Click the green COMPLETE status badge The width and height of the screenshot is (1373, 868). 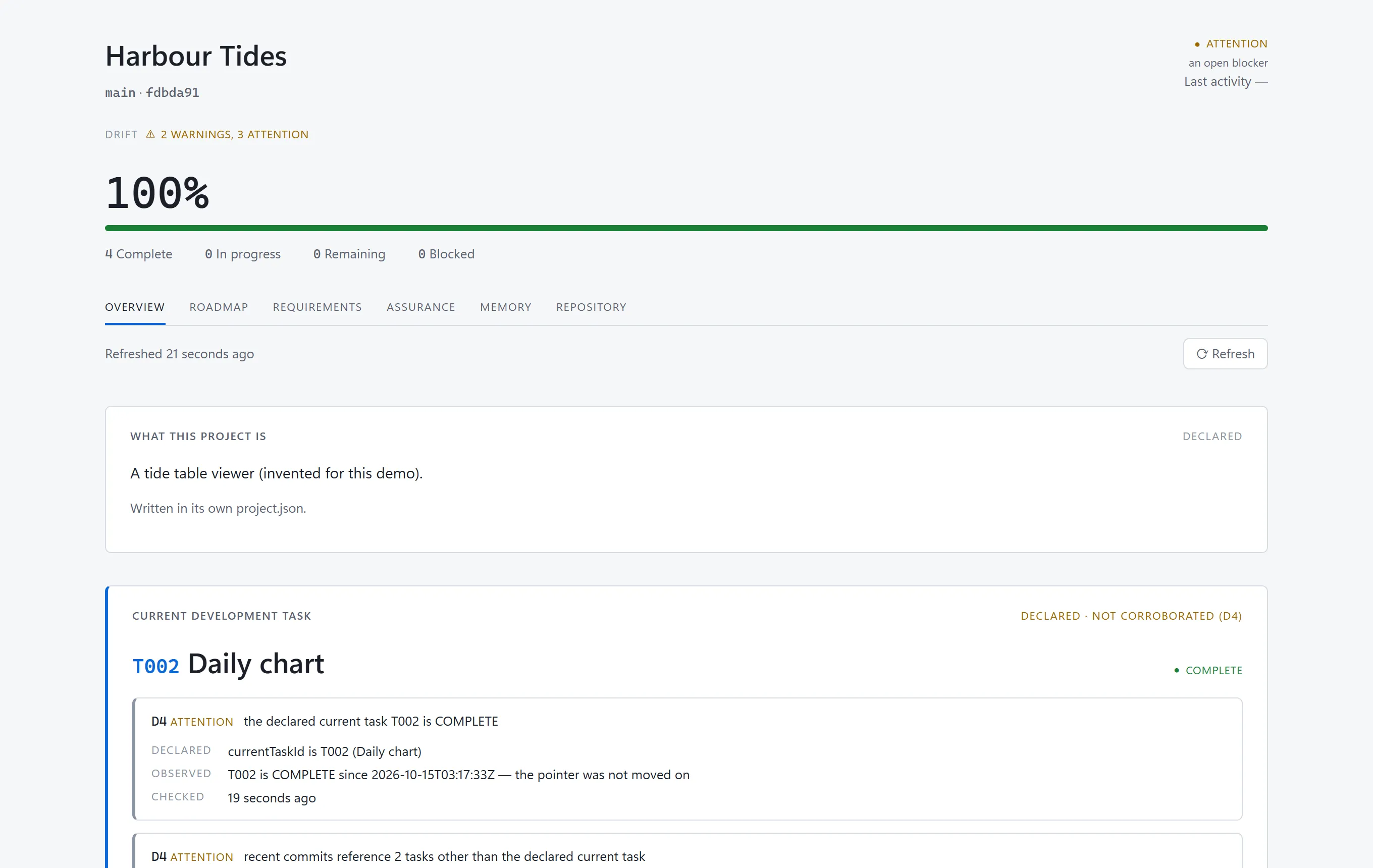[x=1208, y=670]
